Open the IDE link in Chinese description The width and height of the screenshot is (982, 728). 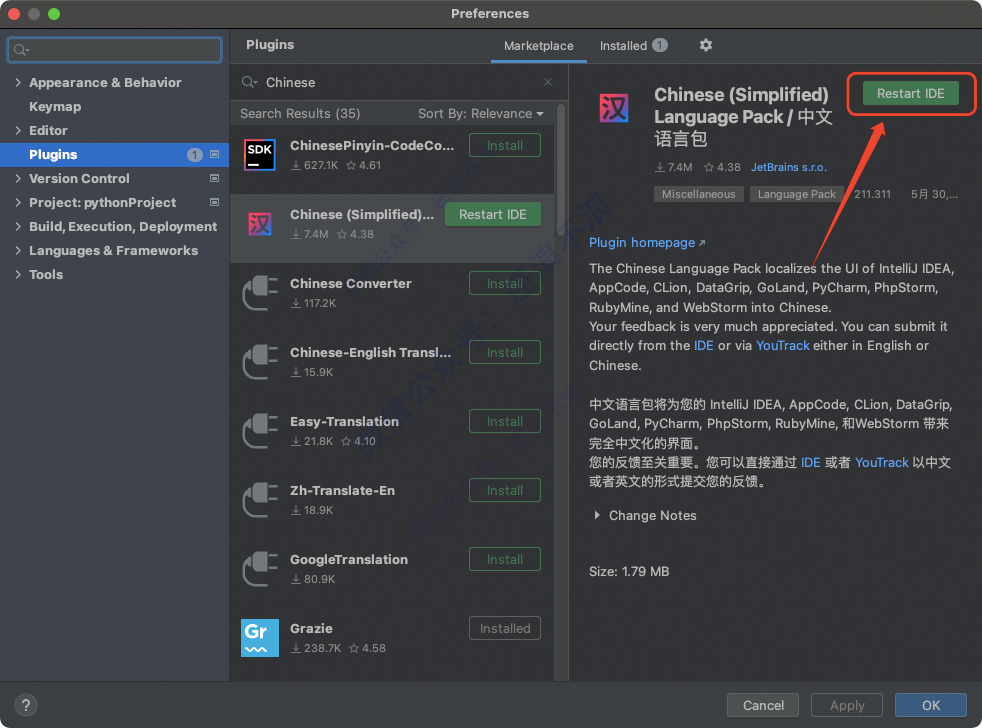click(x=810, y=462)
